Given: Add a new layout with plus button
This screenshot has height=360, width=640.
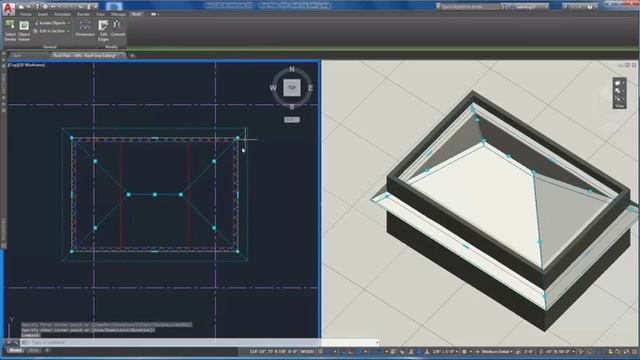Looking at the screenshot, I should point(47,350).
